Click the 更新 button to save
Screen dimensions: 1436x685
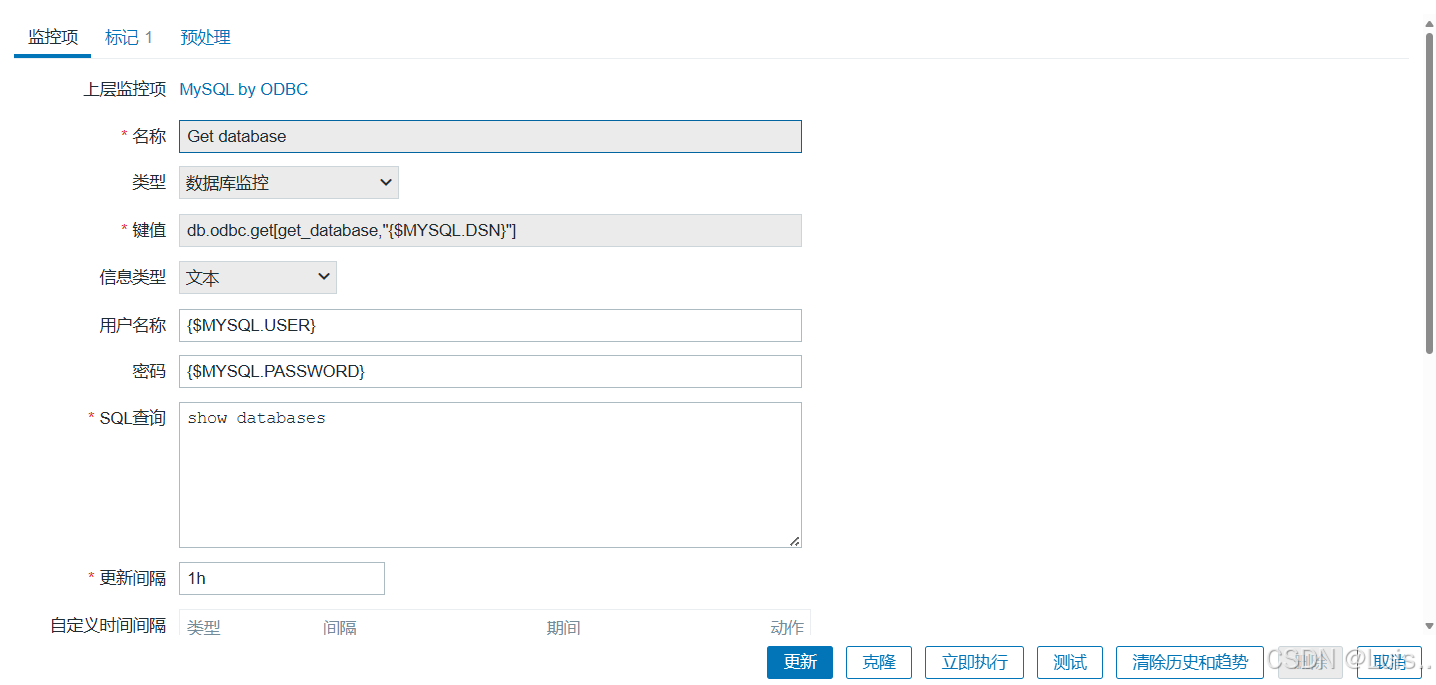[x=799, y=662]
